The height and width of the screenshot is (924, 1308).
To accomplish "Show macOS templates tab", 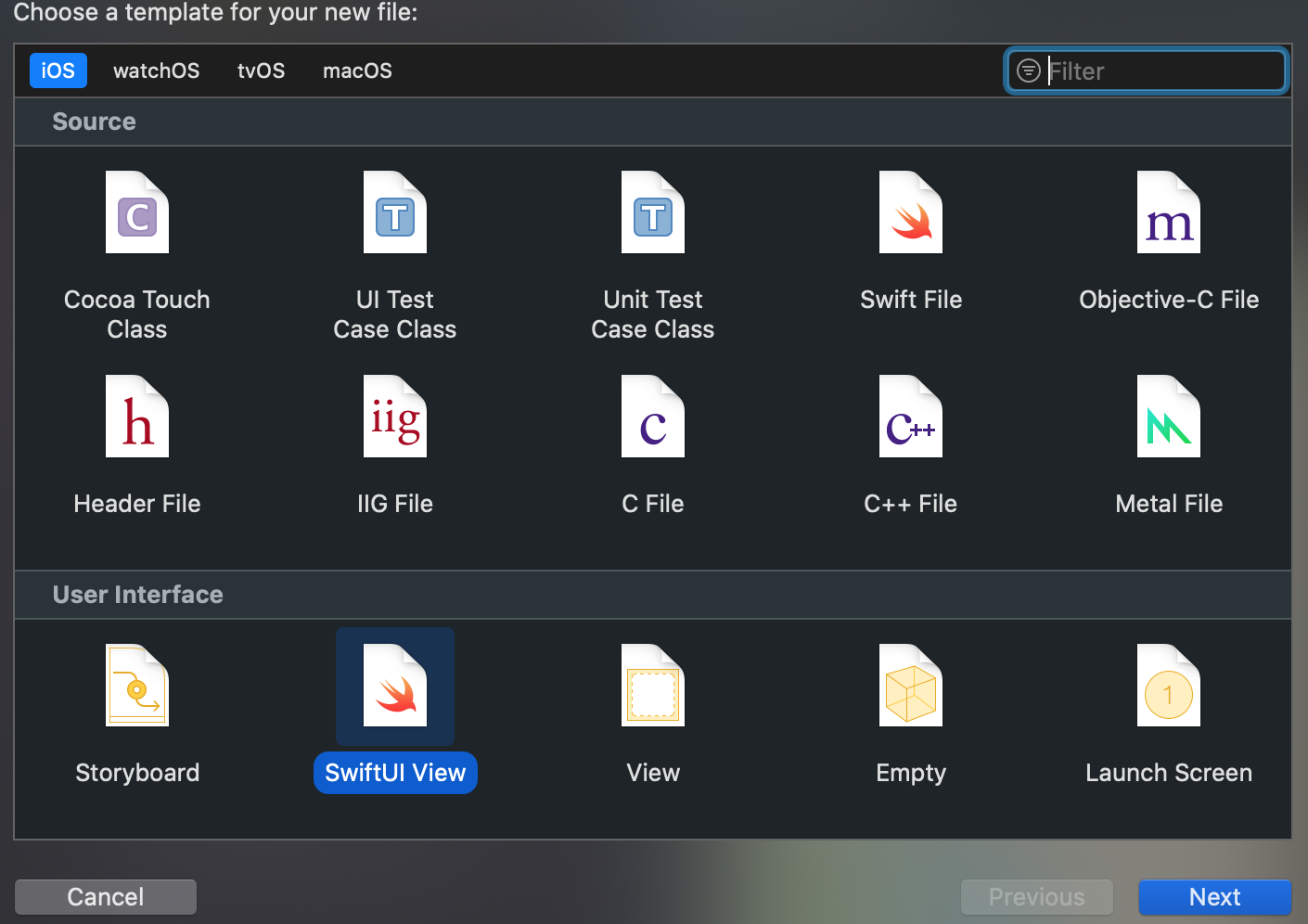I will [357, 71].
